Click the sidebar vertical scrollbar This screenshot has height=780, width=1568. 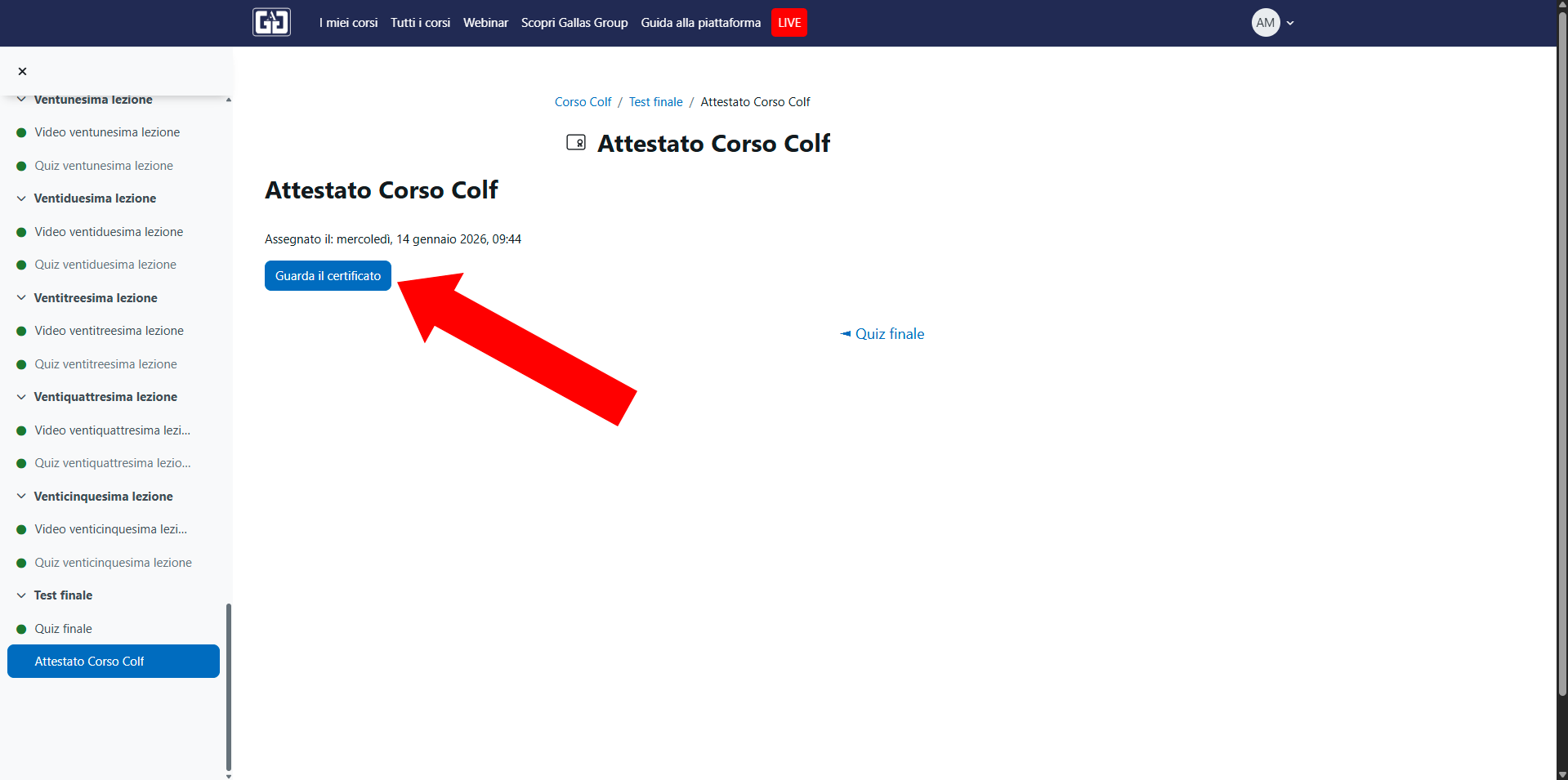tap(229, 686)
